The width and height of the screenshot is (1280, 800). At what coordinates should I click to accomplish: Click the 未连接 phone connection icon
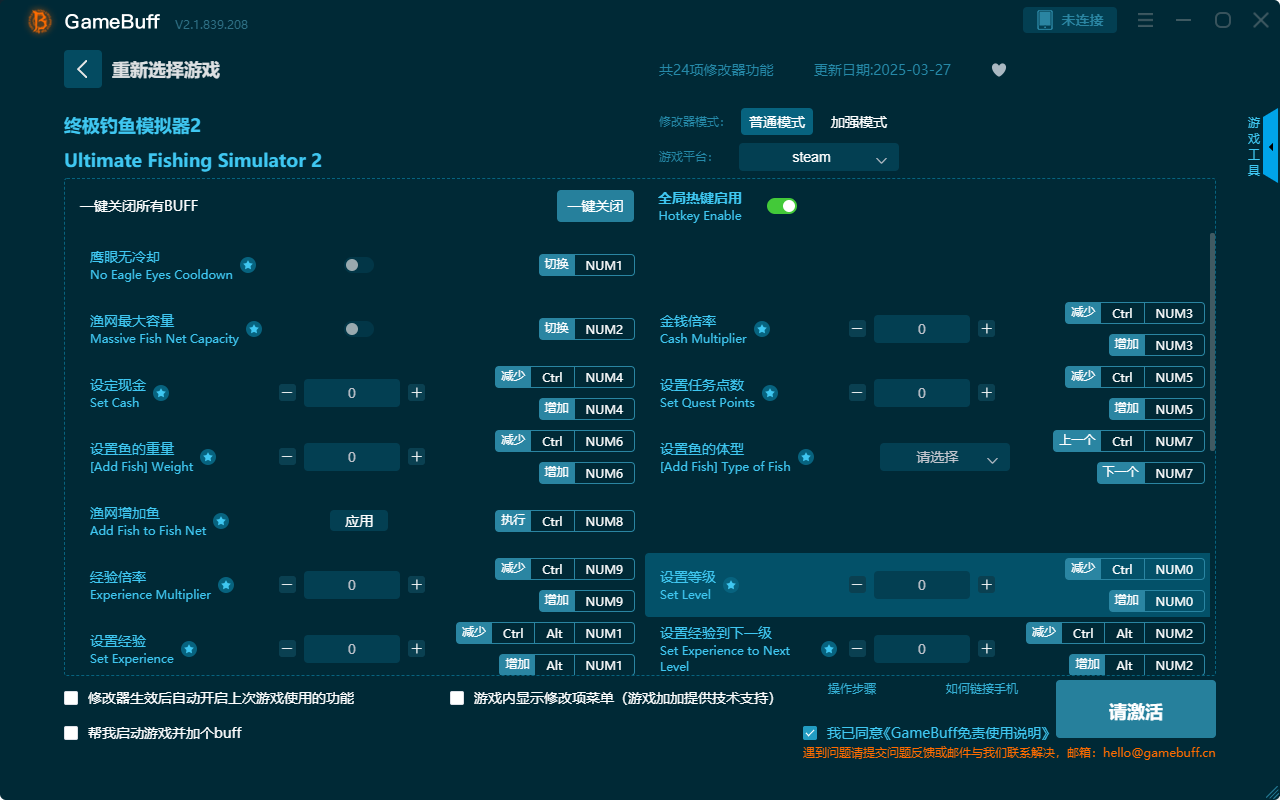[1070, 19]
